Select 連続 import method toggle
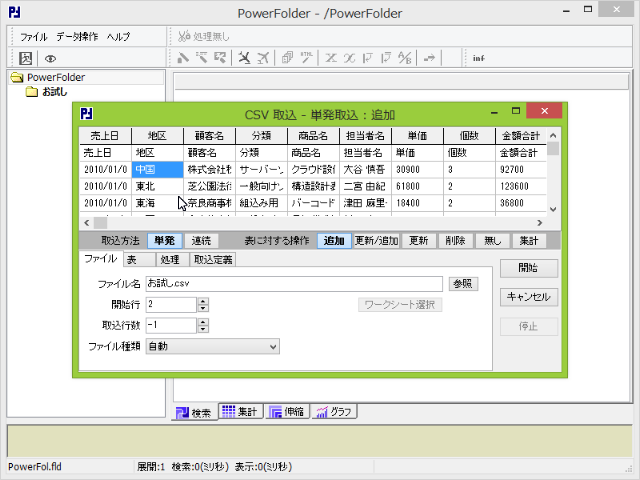 point(201,241)
